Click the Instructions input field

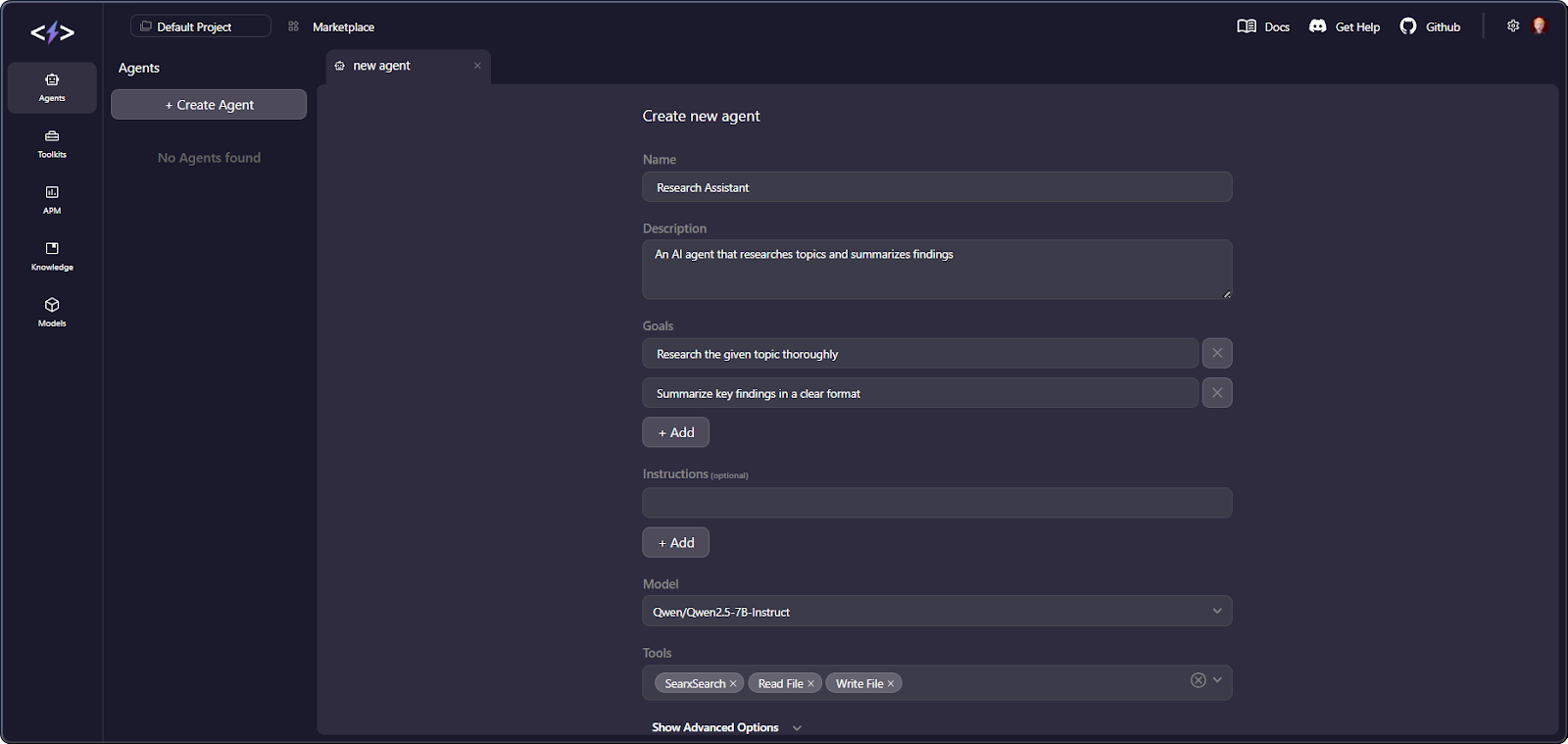pos(936,503)
